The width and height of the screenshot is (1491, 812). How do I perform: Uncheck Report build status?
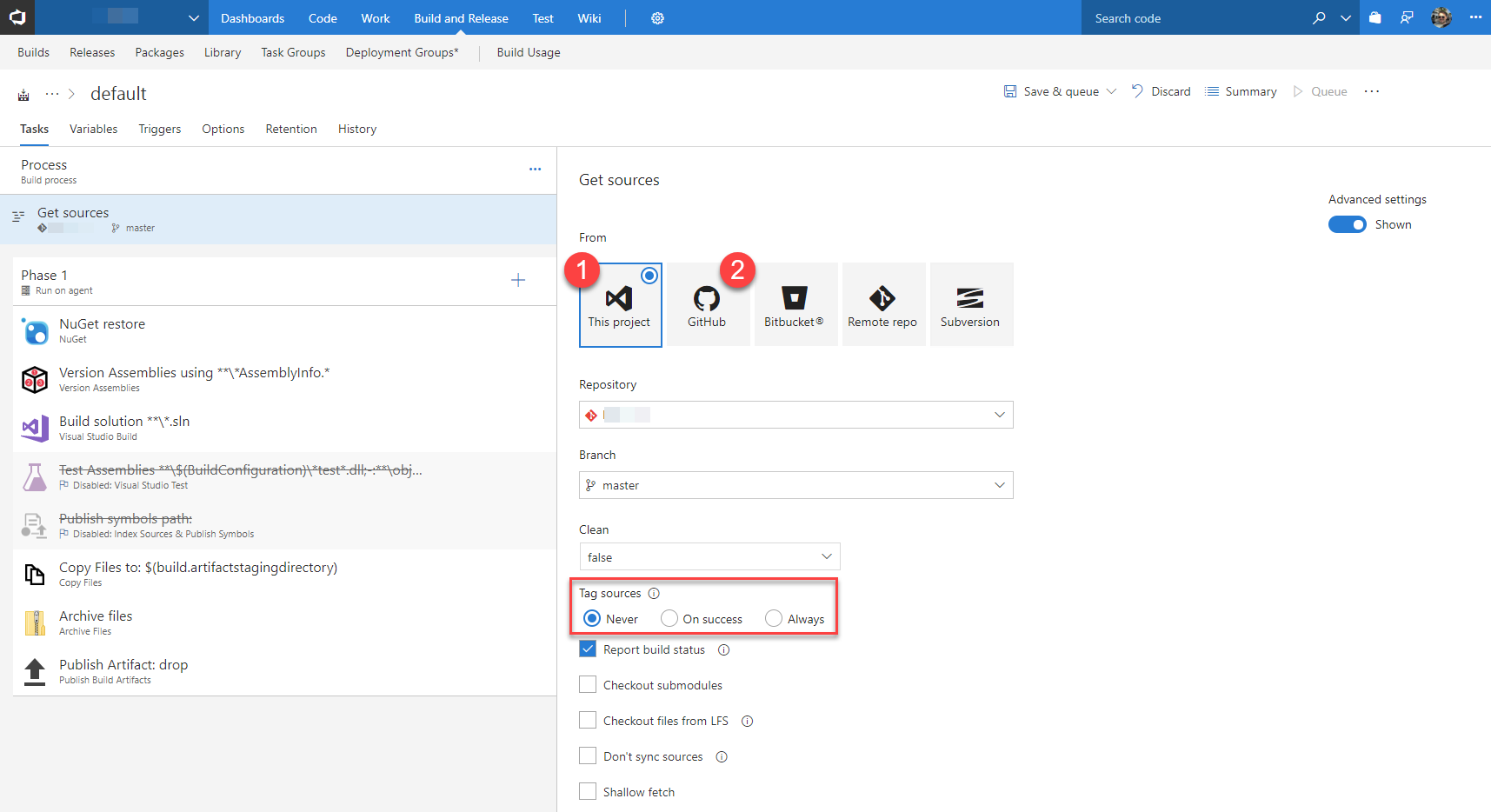pos(588,649)
